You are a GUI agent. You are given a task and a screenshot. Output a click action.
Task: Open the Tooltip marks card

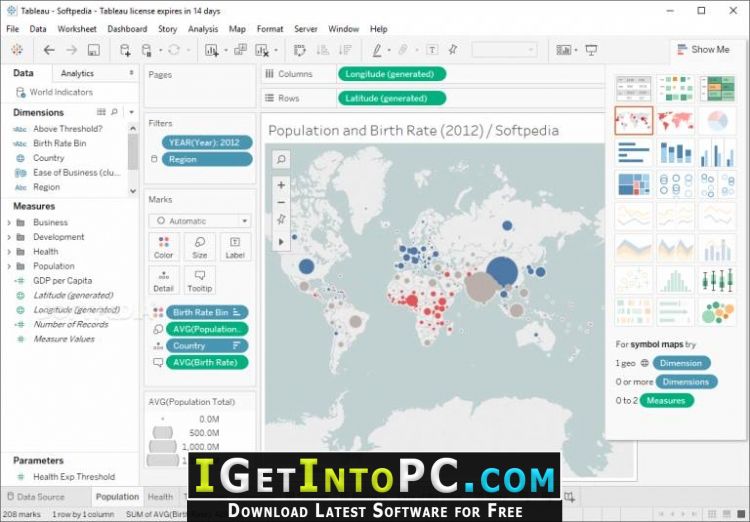click(x=199, y=281)
